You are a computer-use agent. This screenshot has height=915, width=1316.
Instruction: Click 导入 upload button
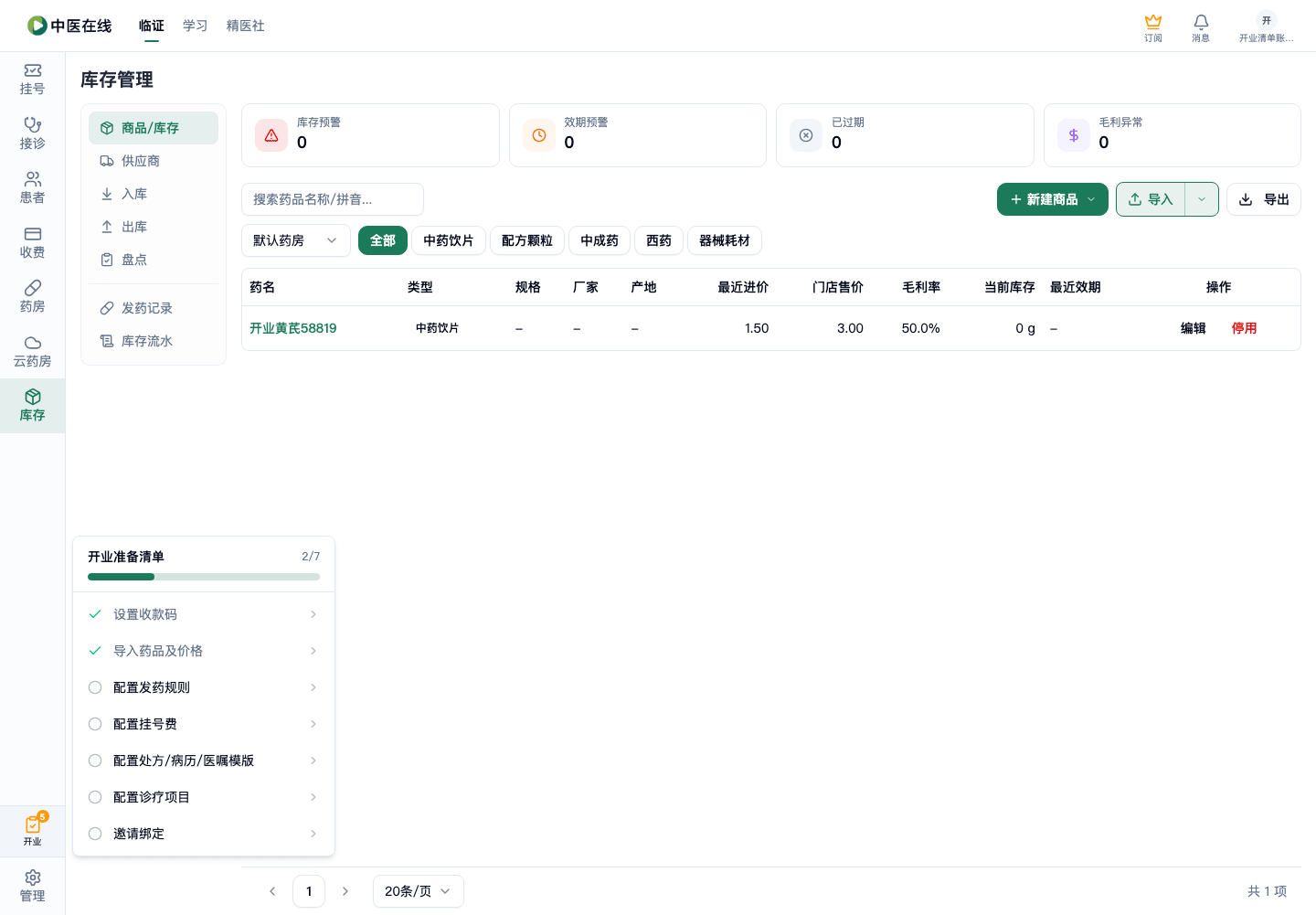pyautogui.click(x=1151, y=199)
